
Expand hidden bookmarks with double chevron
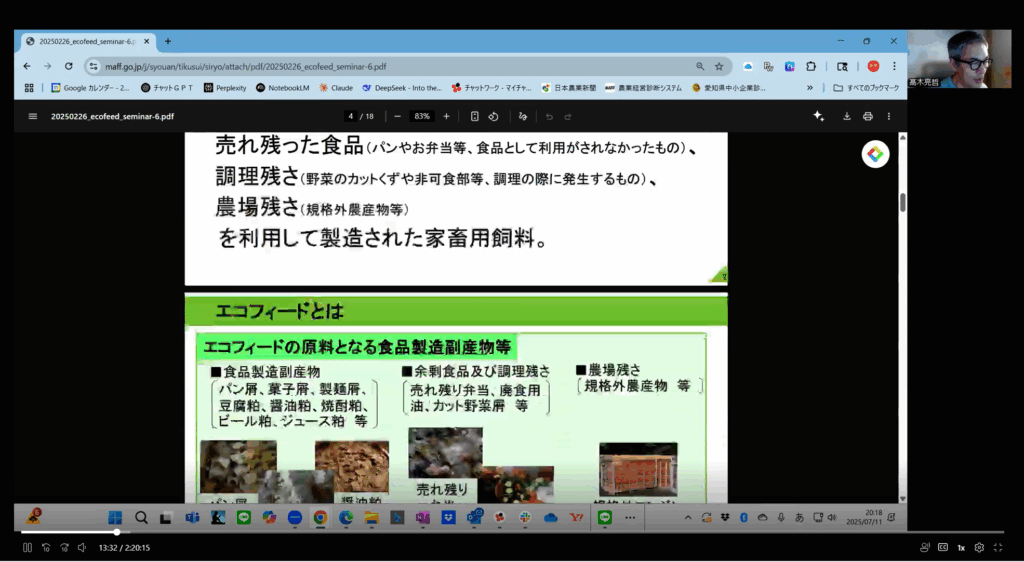[x=810, y=87]
